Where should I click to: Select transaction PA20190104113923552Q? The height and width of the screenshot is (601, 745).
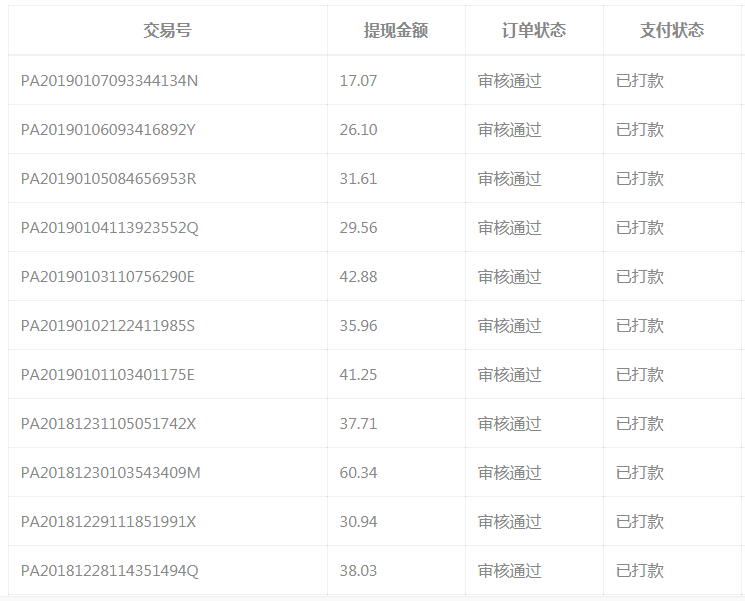[109, 228]
